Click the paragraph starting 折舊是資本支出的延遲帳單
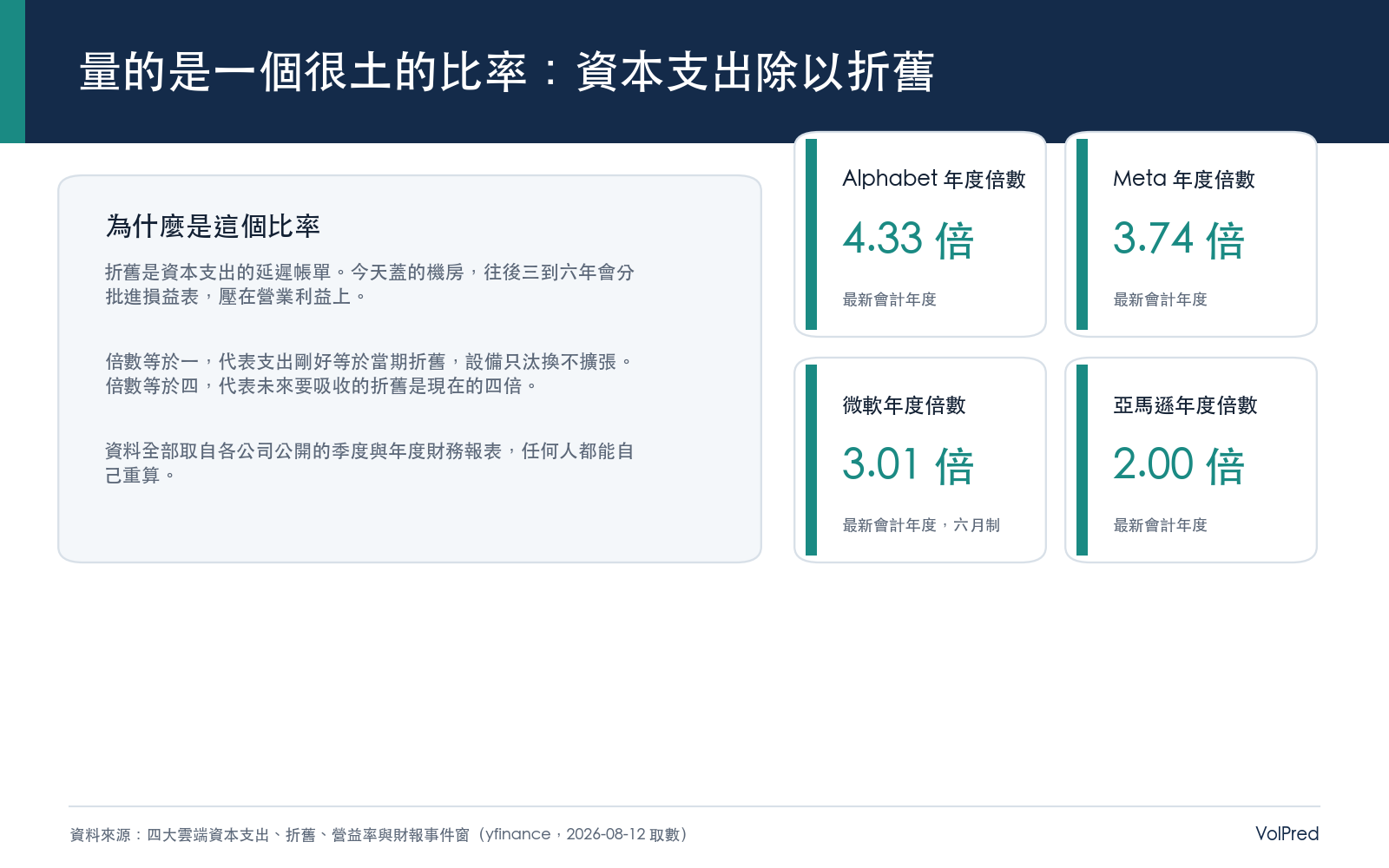Image resolution: width=1389 pixels, height=868 pixels. pyautogui.click(x=370, y=285)
